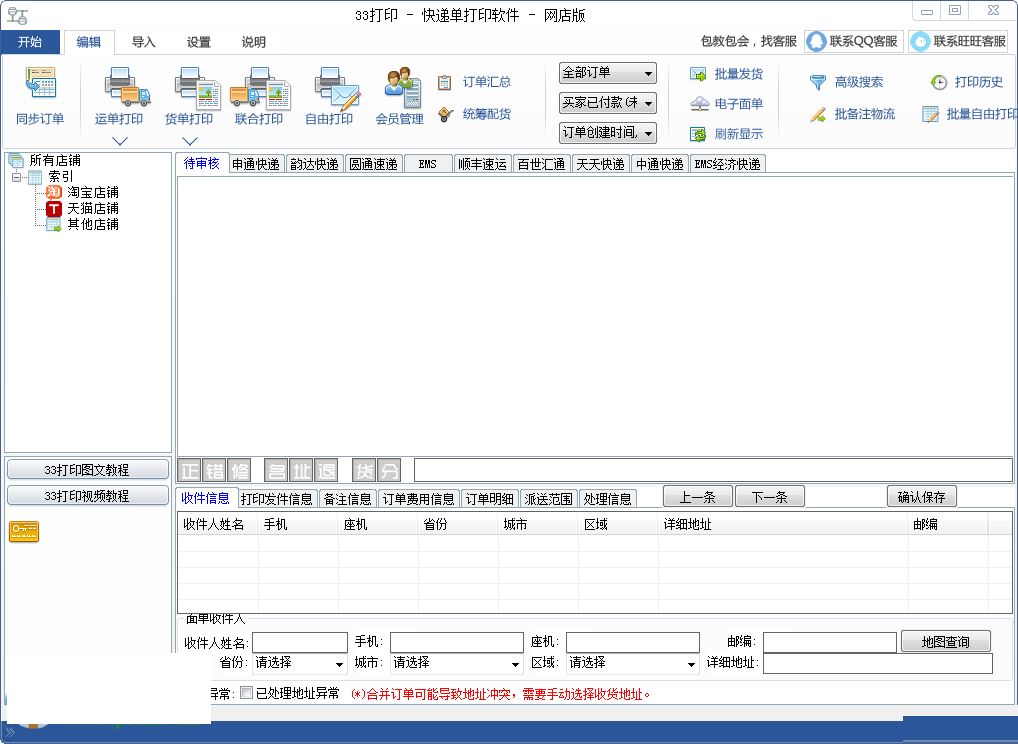Open the 订单创建时间 sort dropdown

click(607, 133)
